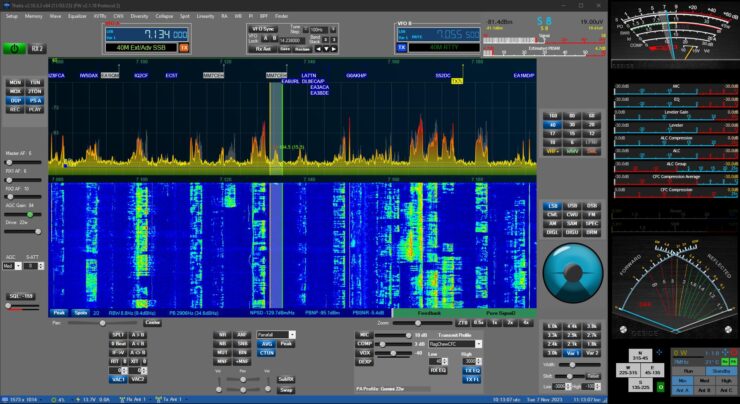Open the Collapse menu
Viewport: 740px width, 404px height.
[164, 16]
